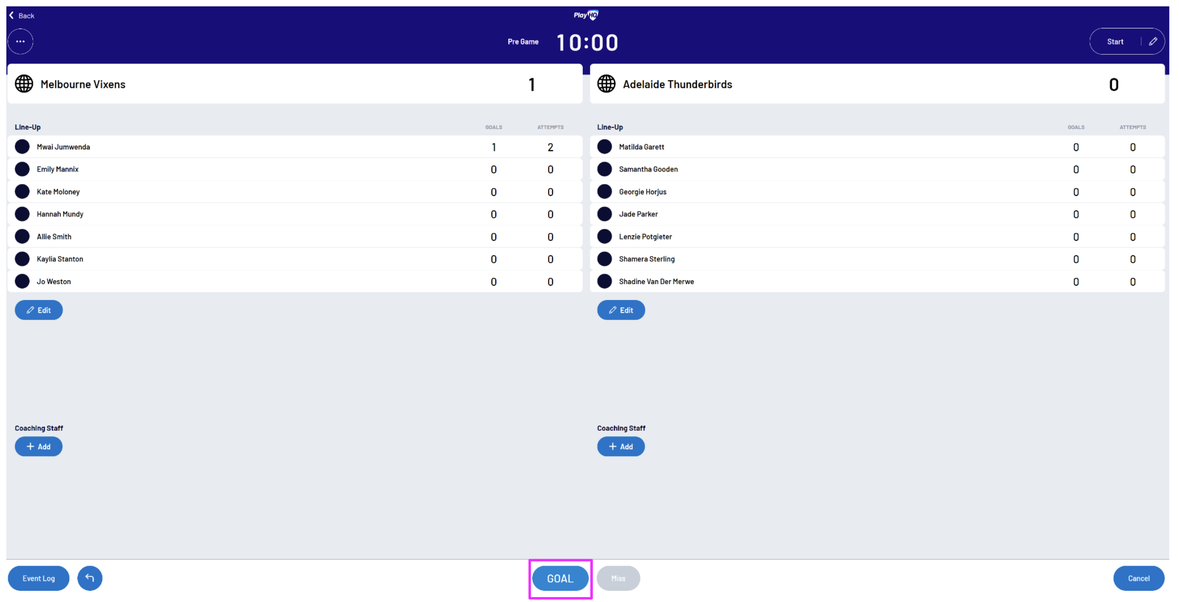The height and width of the screenshot is (602, 1179).
Task: Record a GOAL for selected player
Action: coord(560,578)
